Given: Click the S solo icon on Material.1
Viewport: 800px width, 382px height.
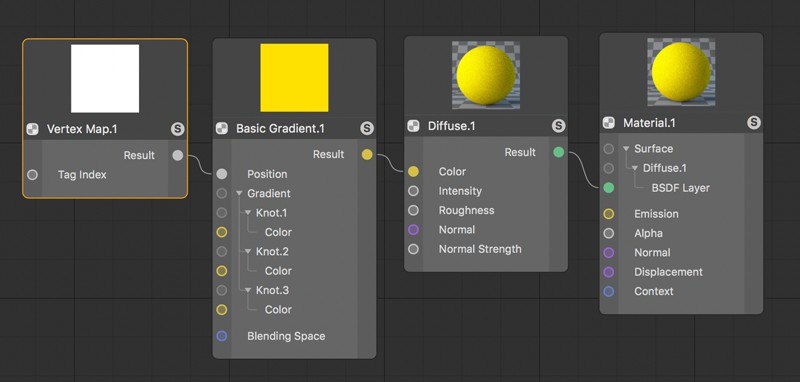Looking at the screenshot, I should [x=754, y=122].
